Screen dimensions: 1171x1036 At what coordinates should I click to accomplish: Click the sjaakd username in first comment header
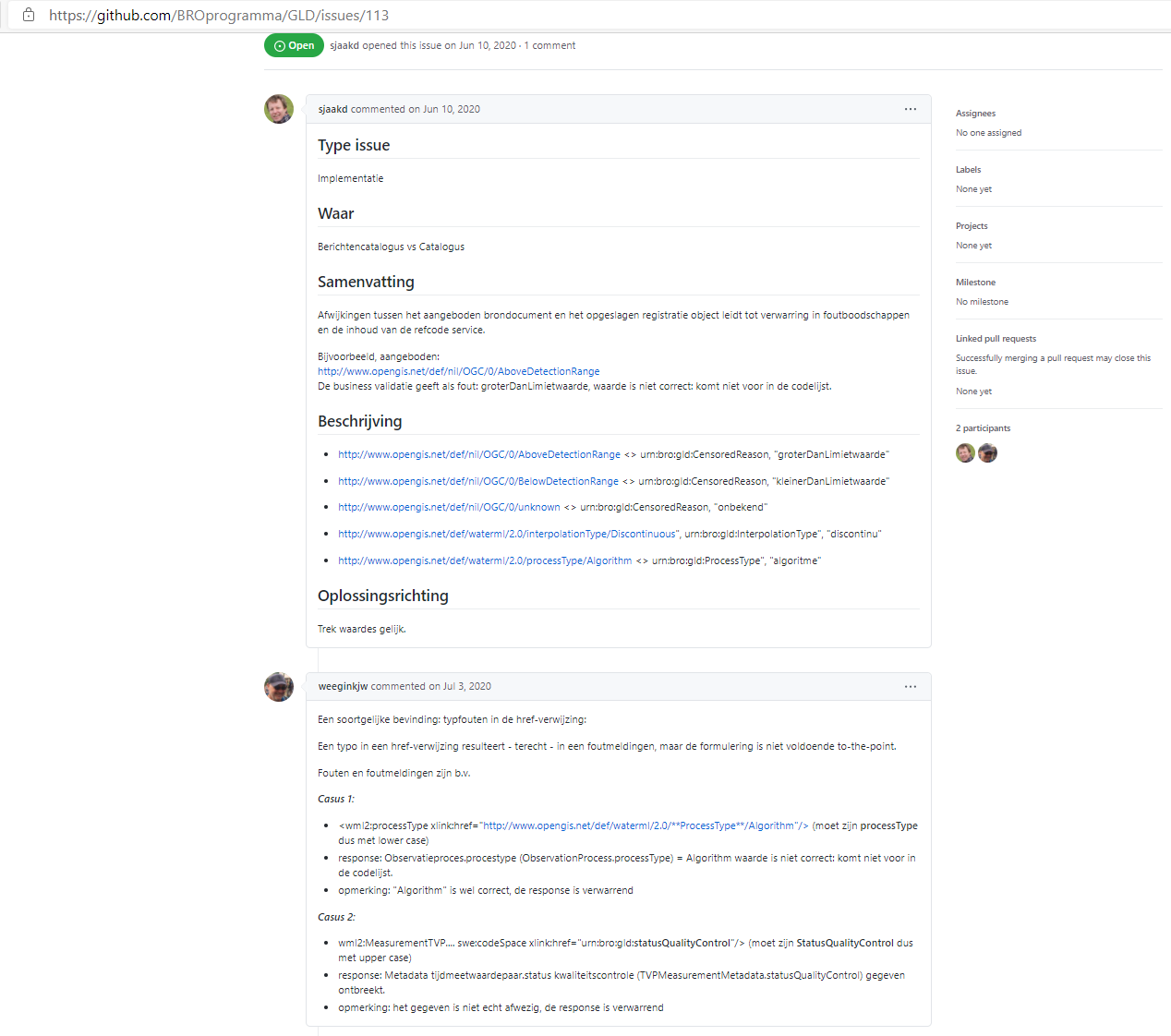click(x=332, y=109)
